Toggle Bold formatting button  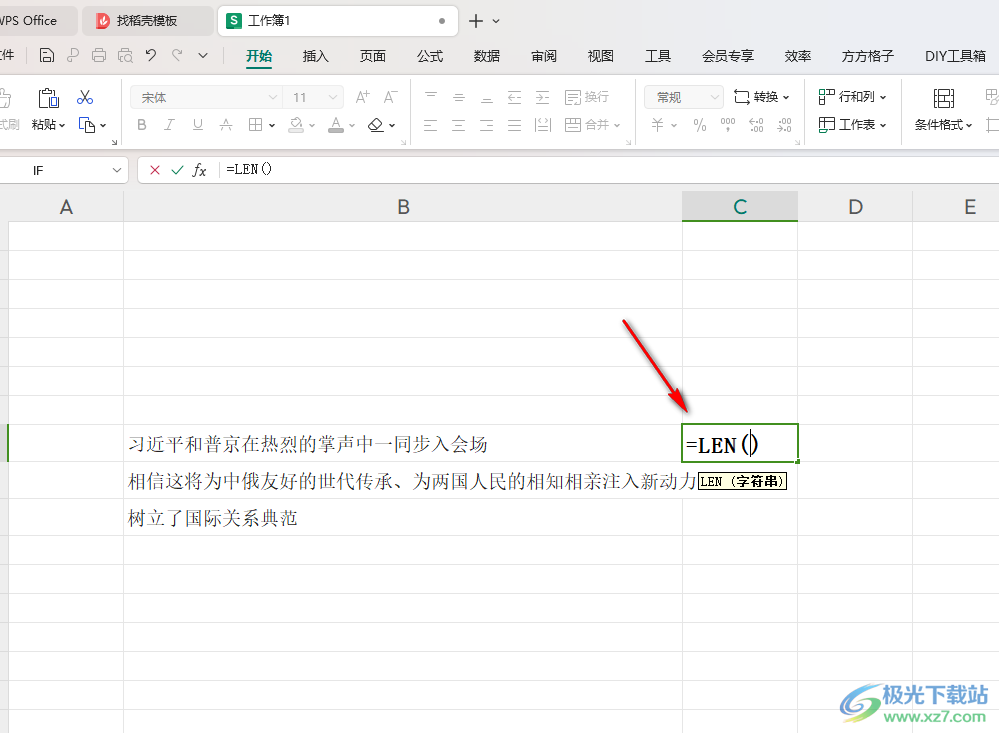141,125
